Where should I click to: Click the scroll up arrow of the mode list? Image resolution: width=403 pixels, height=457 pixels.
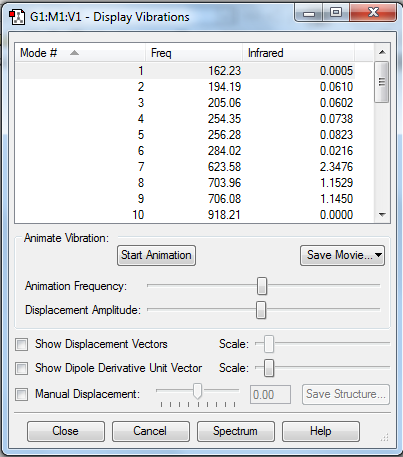[x=382, y=52]
